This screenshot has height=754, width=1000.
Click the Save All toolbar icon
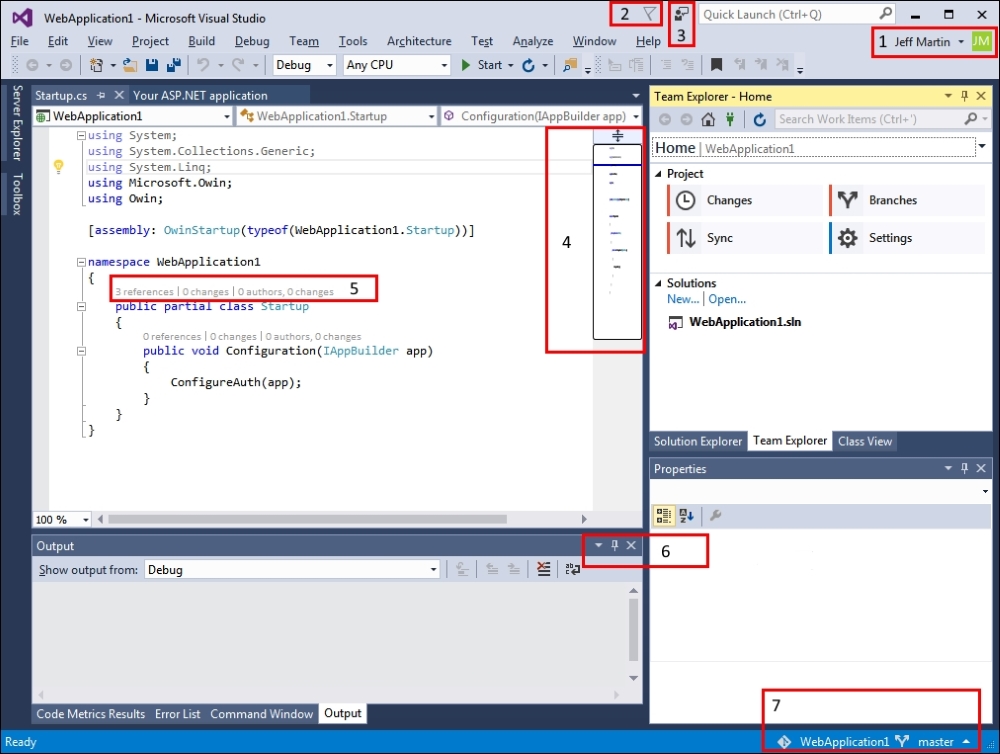(x=173, y=65)
